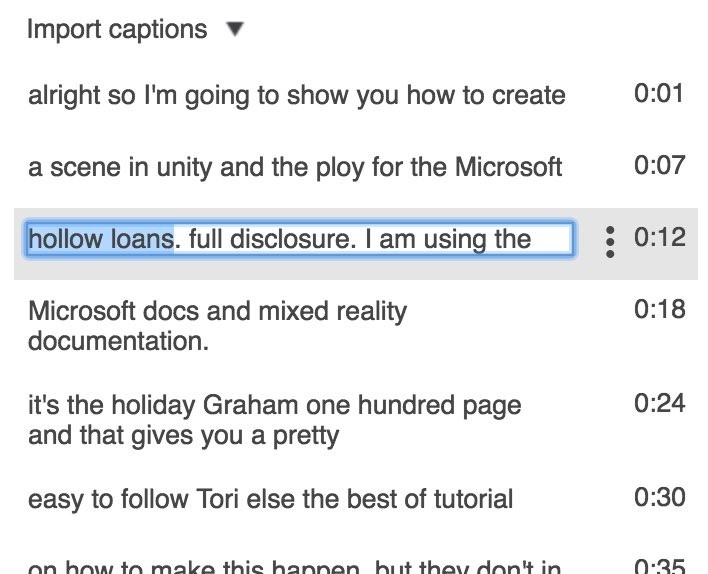This screenshot has height=574, width=708.
Task: Jump to the 0:07 timestamp
Action: [x=659, y=165]
